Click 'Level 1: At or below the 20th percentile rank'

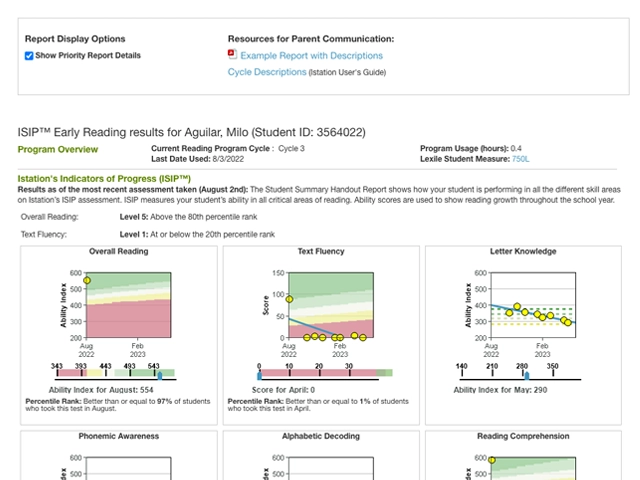point(197,234)
